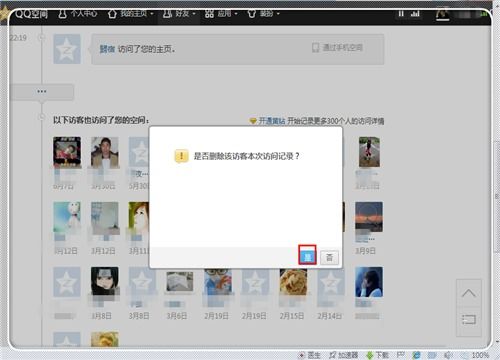This screenshot has width=500, height=360.
Task: Click the feedback icon below top arrow
Action: tap(469, 320)
